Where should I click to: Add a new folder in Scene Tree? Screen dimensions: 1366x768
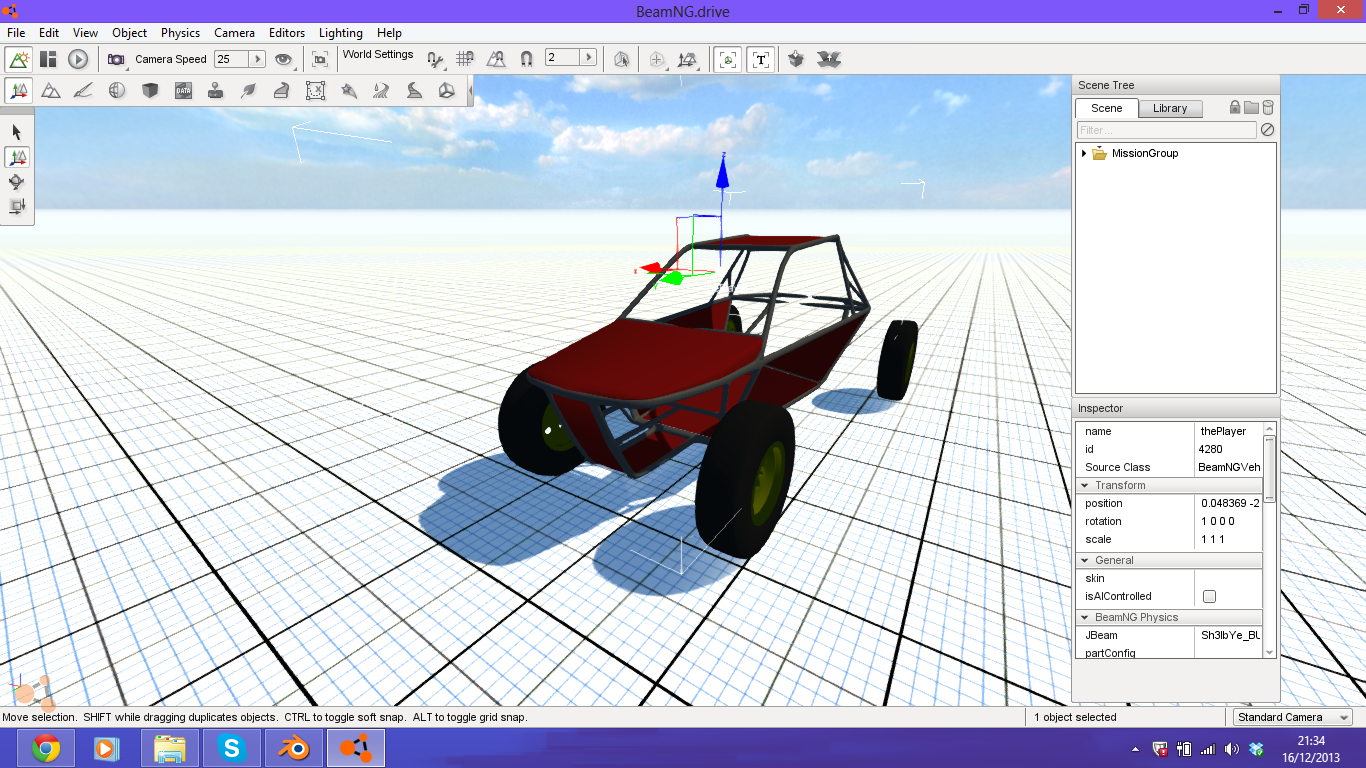point(1252,108)
